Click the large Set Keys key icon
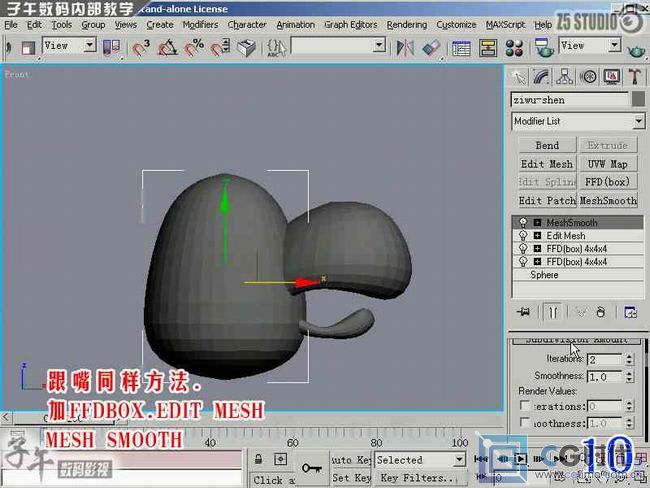The width and height of the screenshot is (650, 488). tap(312, 469)
